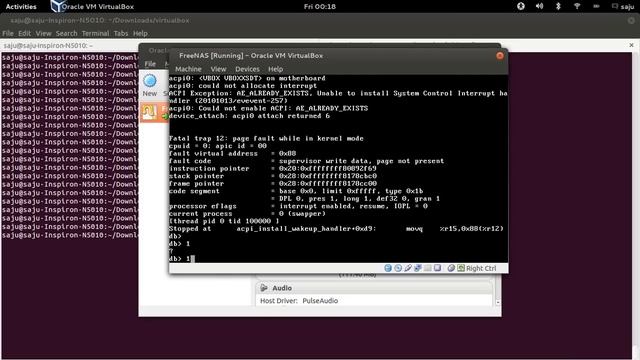The image size is (640, 360).
Task: Open the Bluetooth indicator in top bar
Action: 558,6
